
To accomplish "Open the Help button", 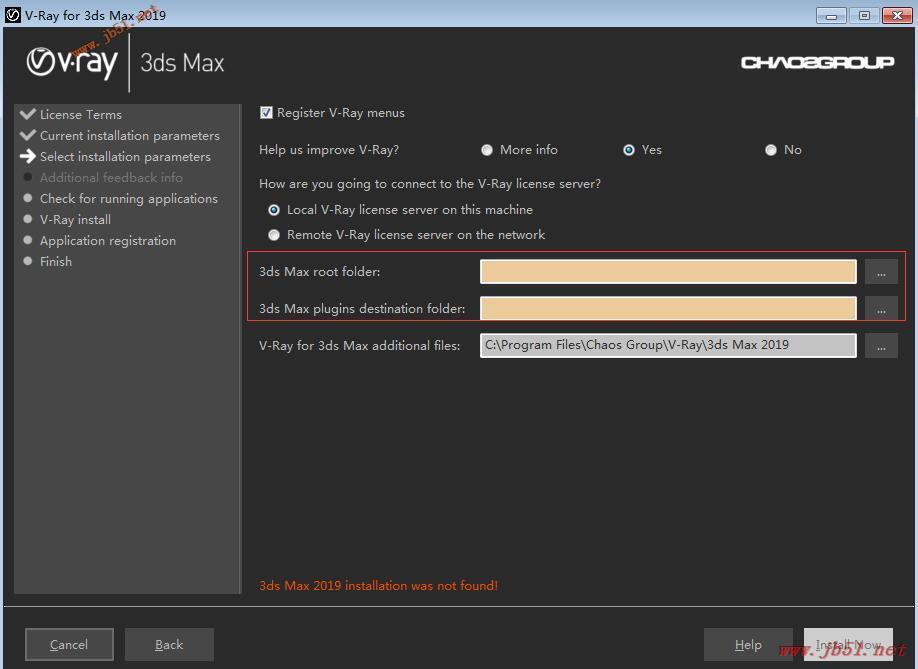I will pyautogui.click(x=748, y=644).
